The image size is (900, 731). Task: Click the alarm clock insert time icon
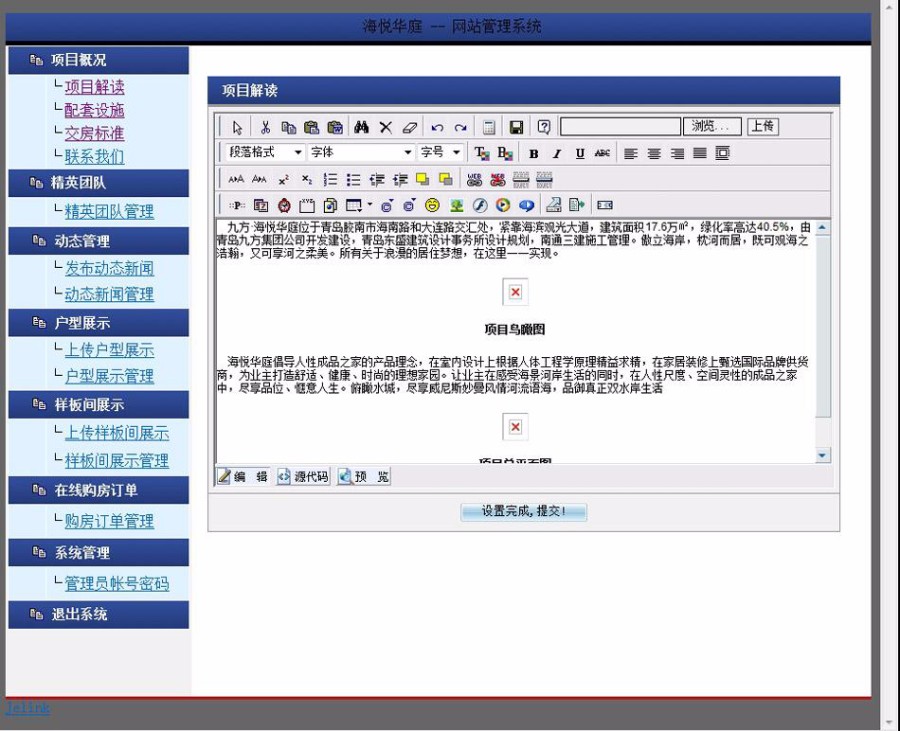tap(284, 205)
